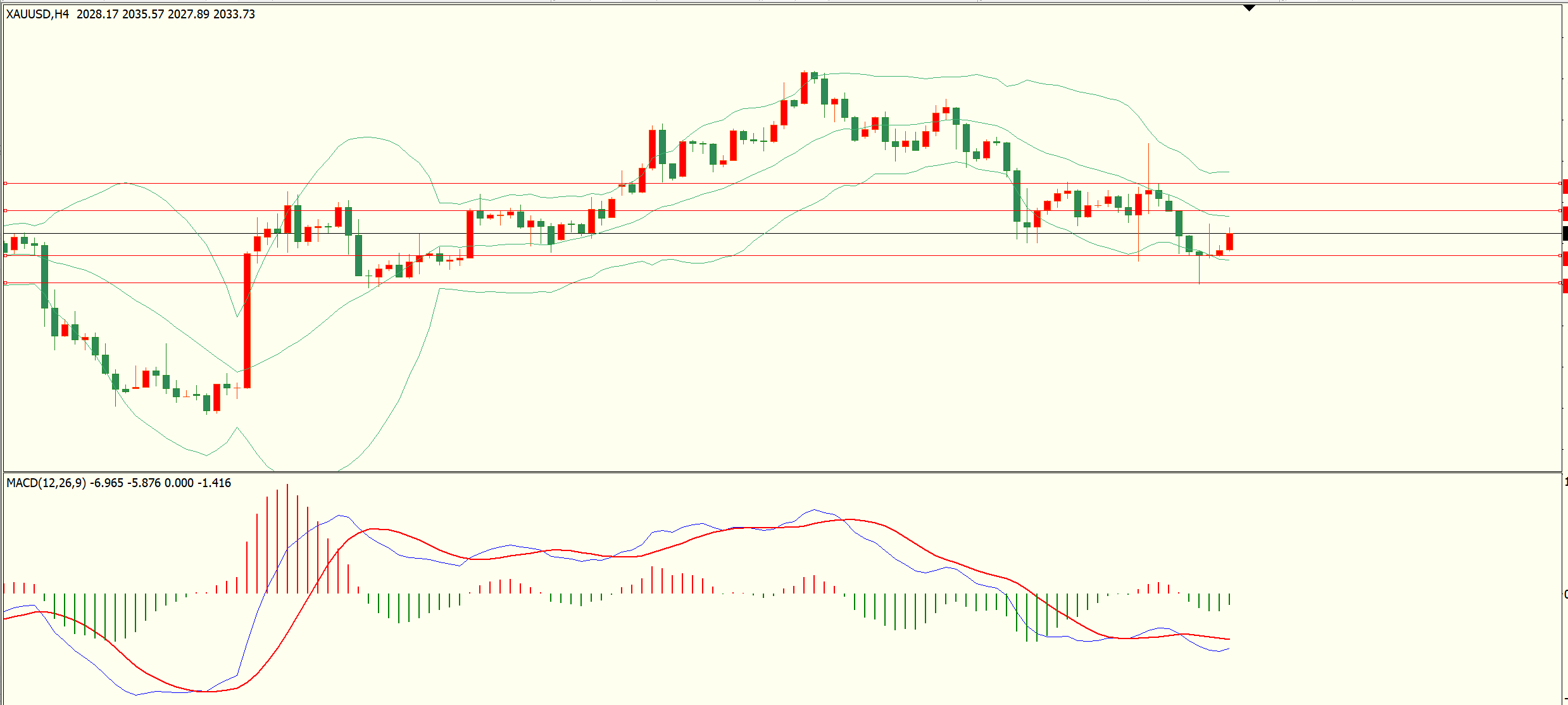Click the tallest red MACD histogram bar
The width and height of the screenshot is (1568, 705).
click(x=287, y=538)
